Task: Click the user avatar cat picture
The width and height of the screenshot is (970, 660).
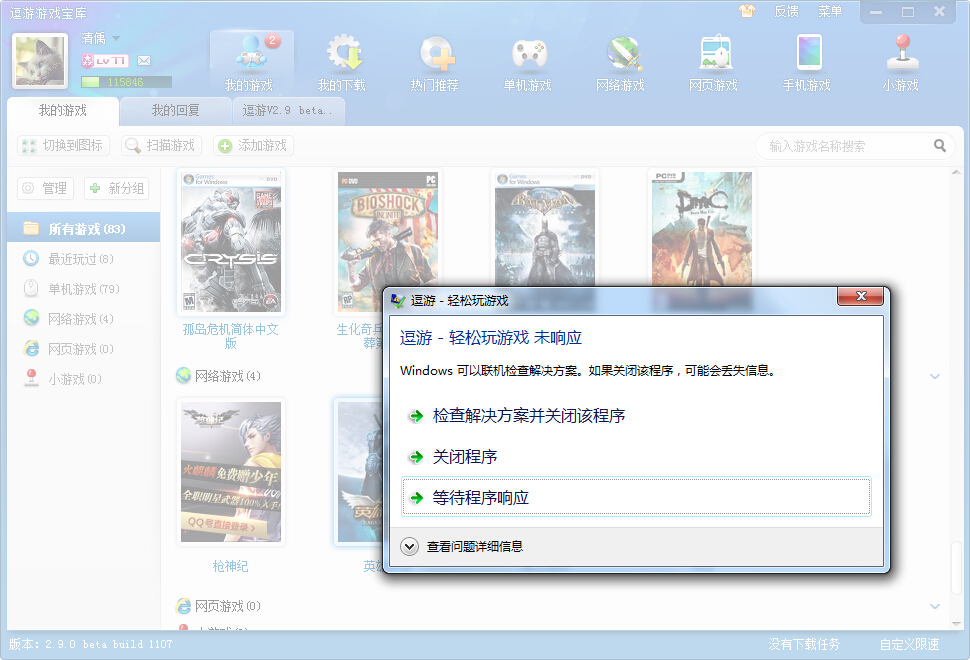Action: [40, 61]
